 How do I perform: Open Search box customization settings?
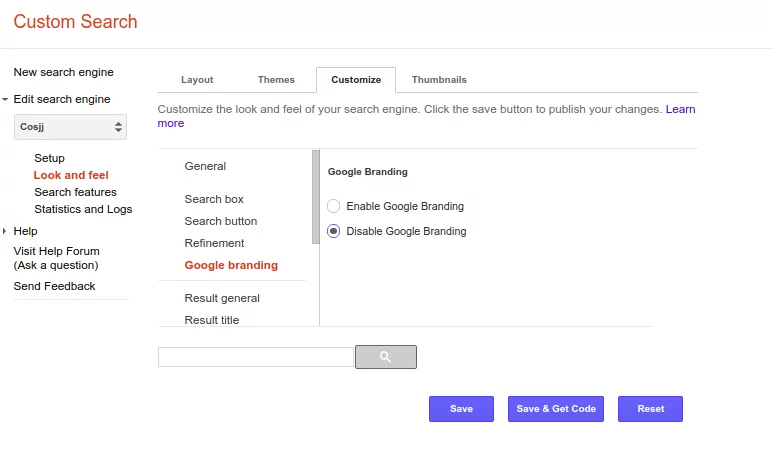point(214,199)
